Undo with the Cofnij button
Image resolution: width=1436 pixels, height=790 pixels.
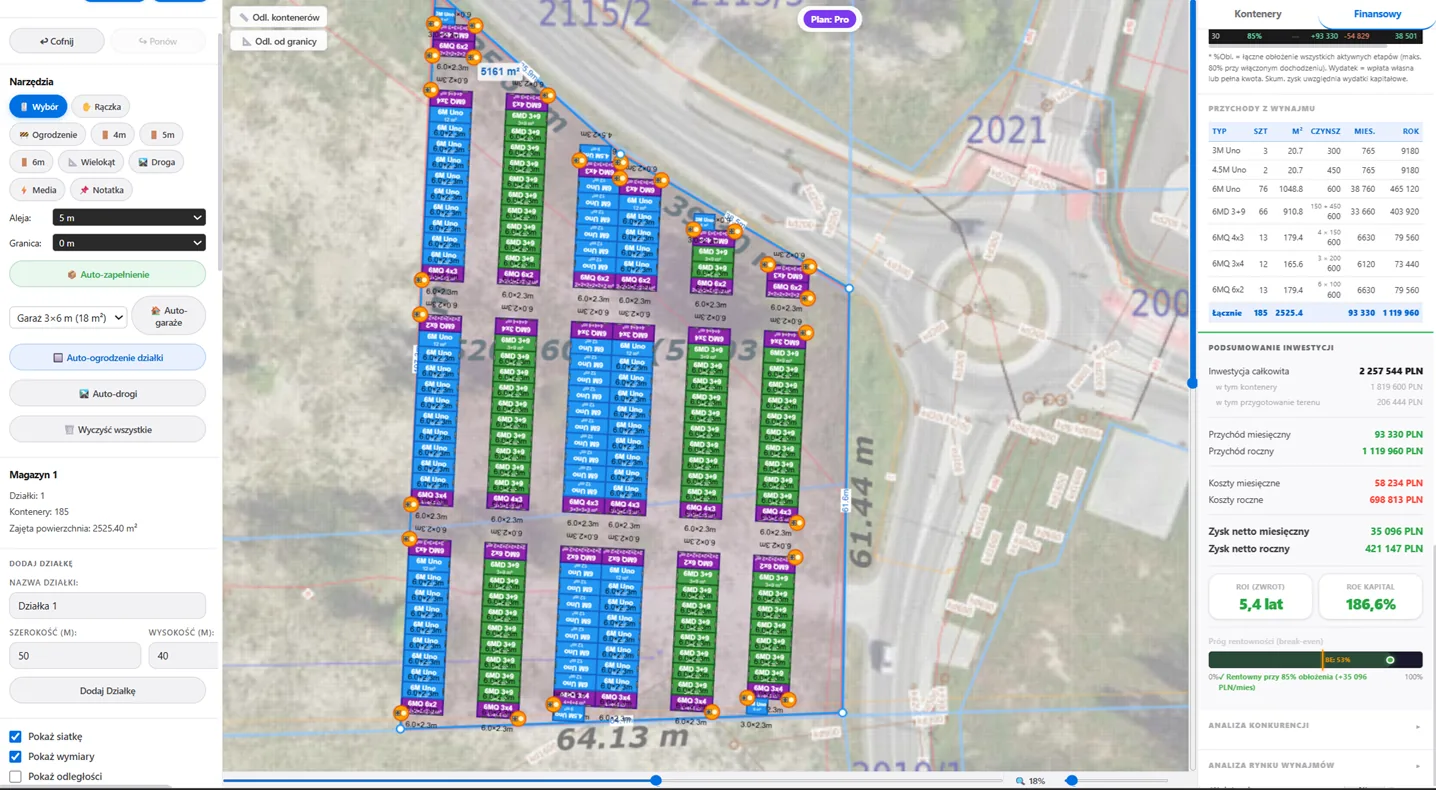click(x=56, y=41)
